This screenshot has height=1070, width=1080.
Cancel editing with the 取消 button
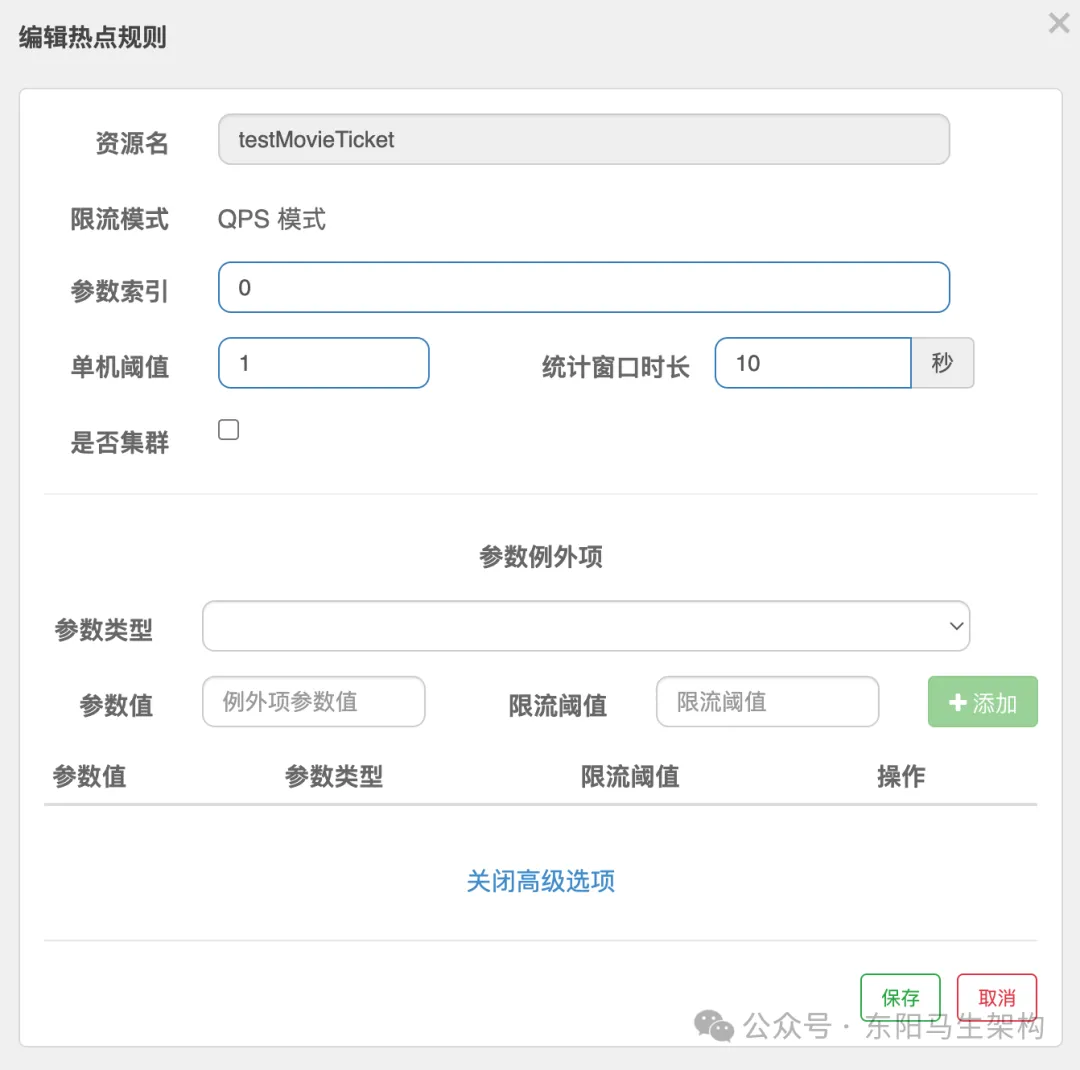996,997
